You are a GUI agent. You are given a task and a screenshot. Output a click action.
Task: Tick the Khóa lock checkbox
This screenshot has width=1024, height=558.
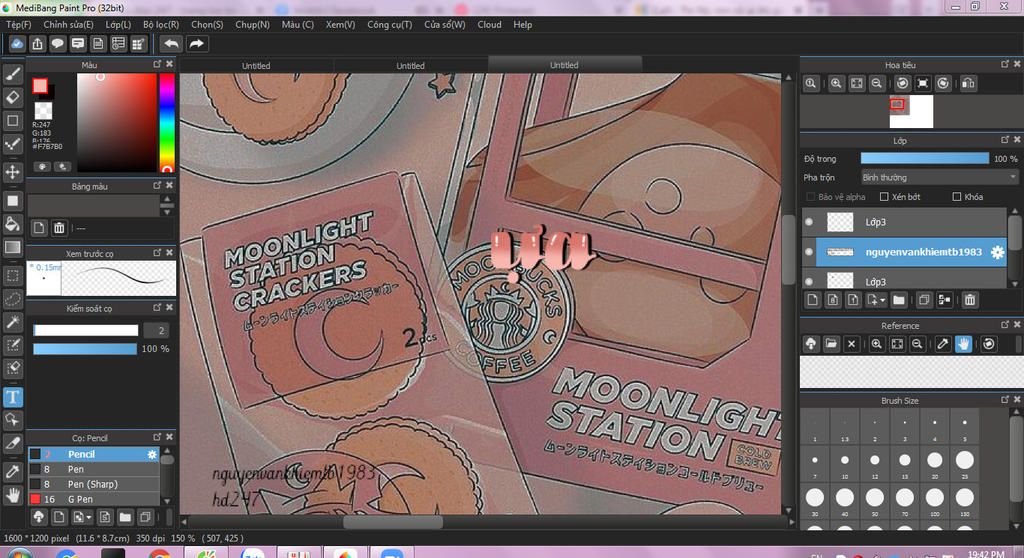tap(957, 197)
